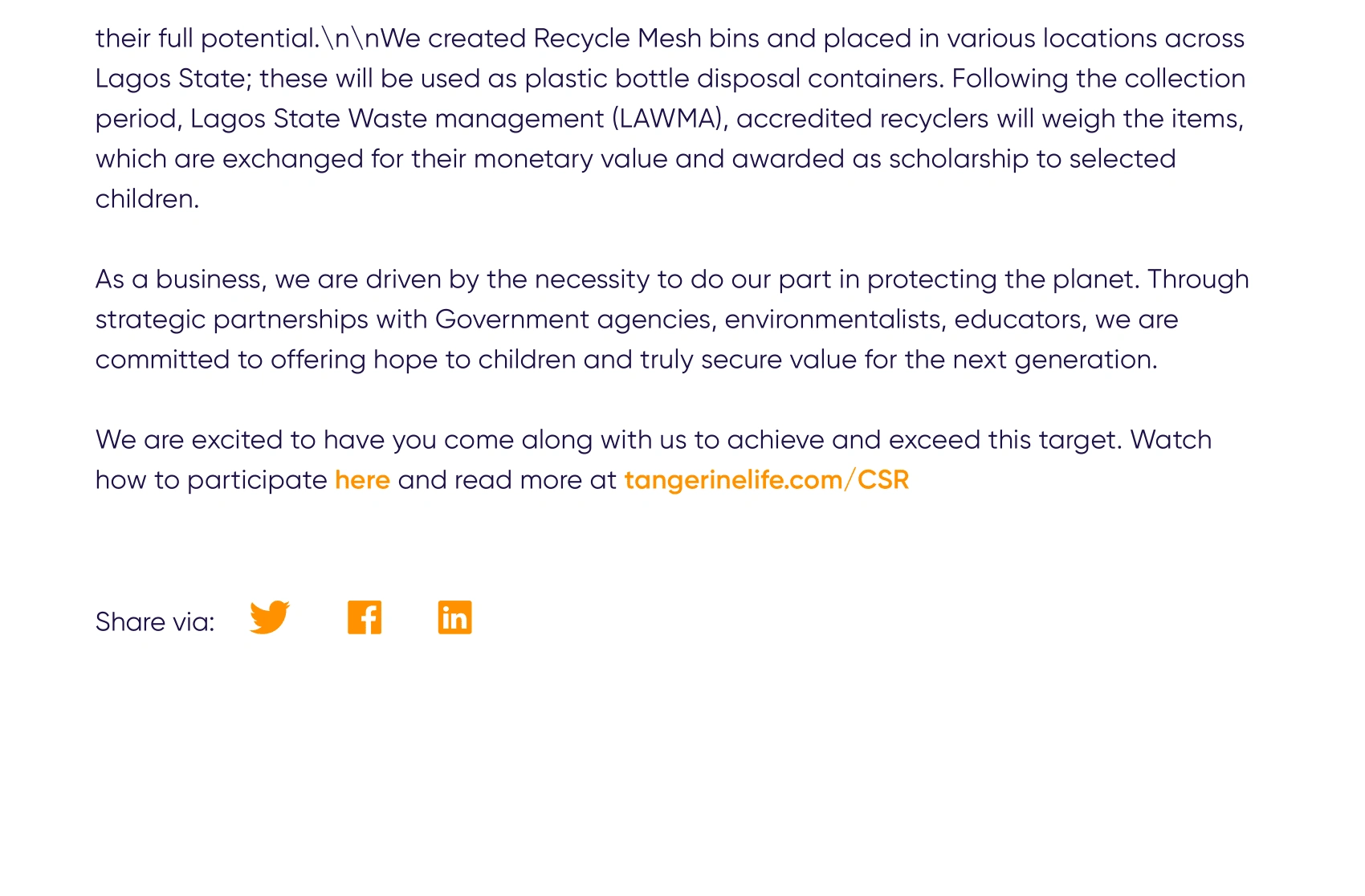Viewport: 1365px width, 896px height.
Task: Click the words 'and read more at'
Action: [507, 480]
